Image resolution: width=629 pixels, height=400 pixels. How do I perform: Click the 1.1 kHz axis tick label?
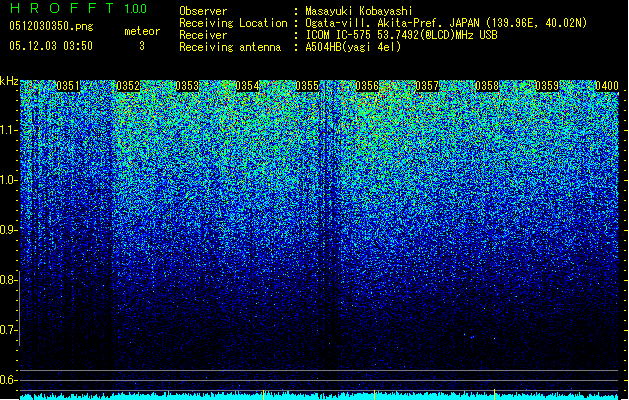pos(9,130)
